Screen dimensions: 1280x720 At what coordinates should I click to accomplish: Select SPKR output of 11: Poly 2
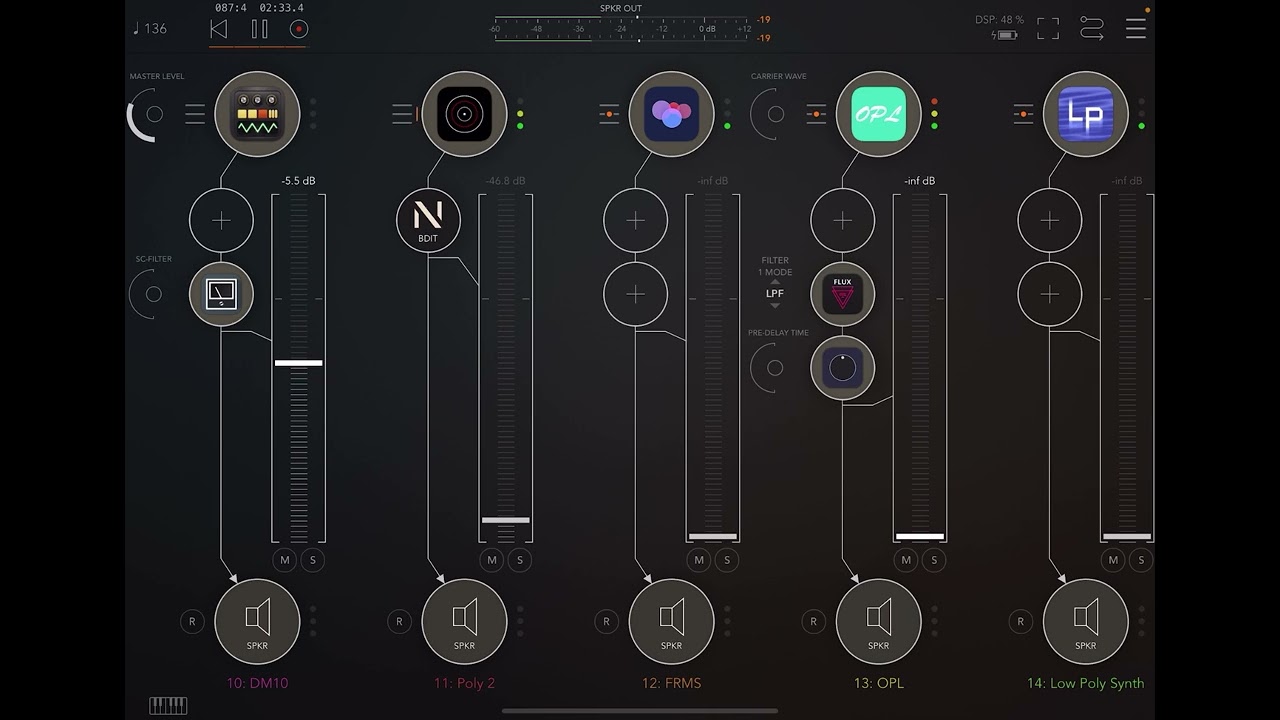coord(464,621)
